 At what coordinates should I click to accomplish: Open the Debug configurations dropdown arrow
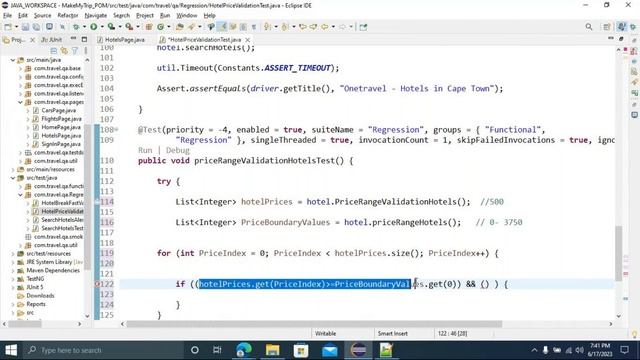pyautogui.click(x=84, y=27)
